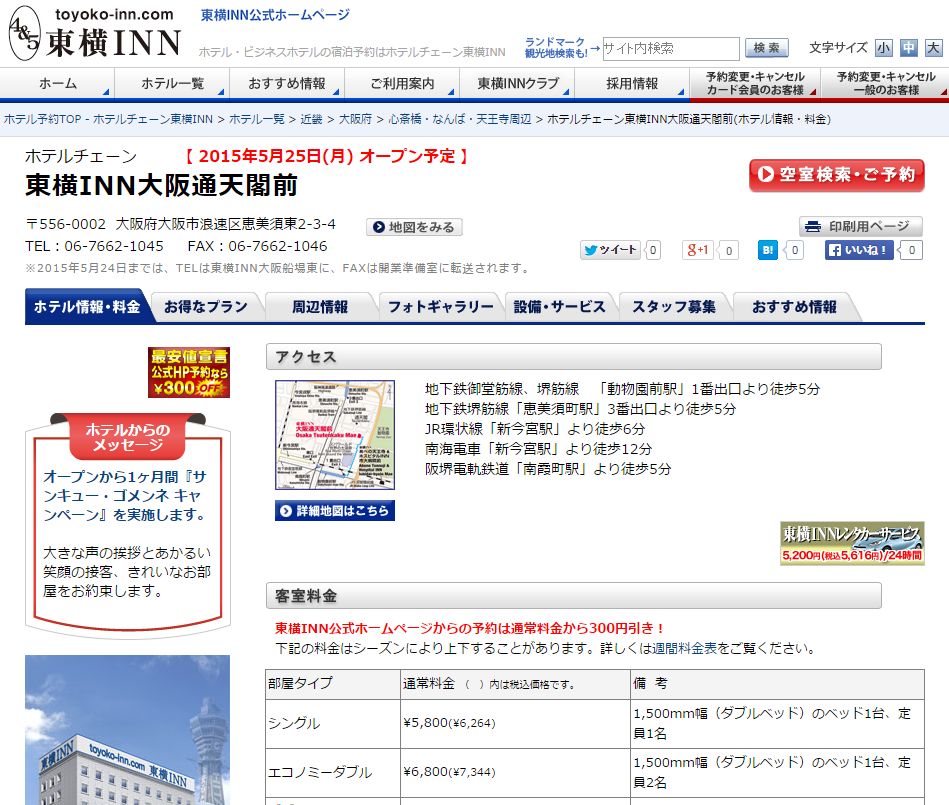The image size is (949, 805).
Task: Open 予約変更・キャンセル カード会員のお客様 menu
Action: click(x=755, y=84)
